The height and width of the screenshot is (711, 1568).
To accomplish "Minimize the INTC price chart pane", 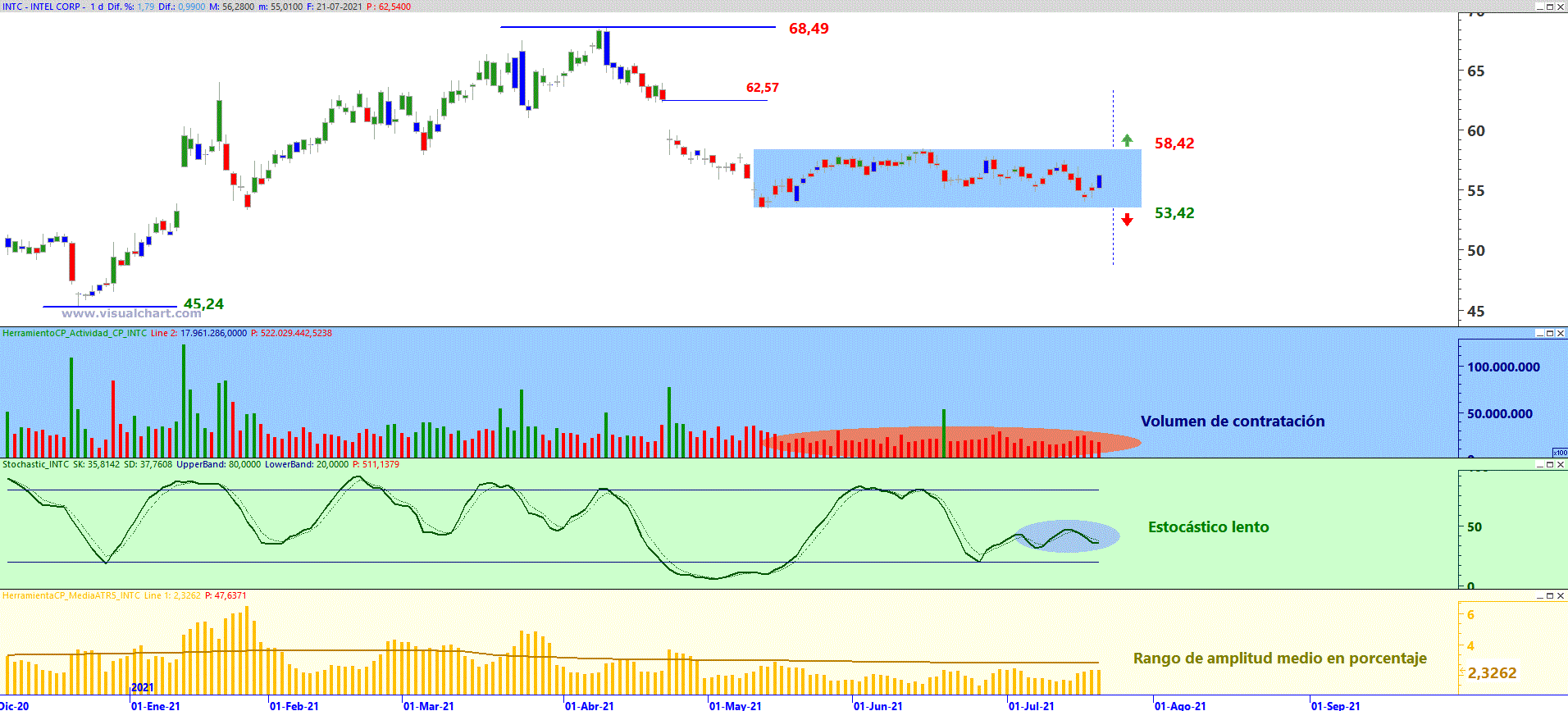I will point(1539,7).
